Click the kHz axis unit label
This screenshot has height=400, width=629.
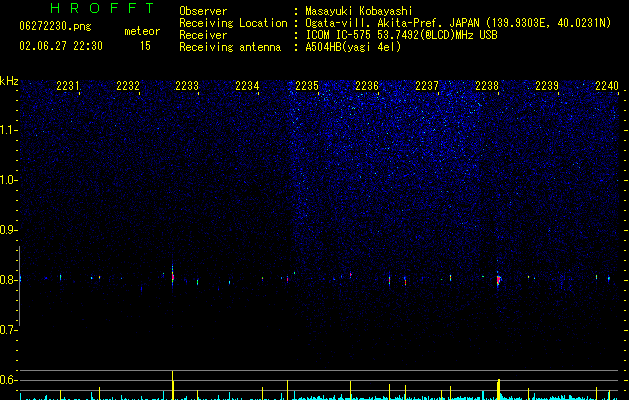click(x=9, y=81)
